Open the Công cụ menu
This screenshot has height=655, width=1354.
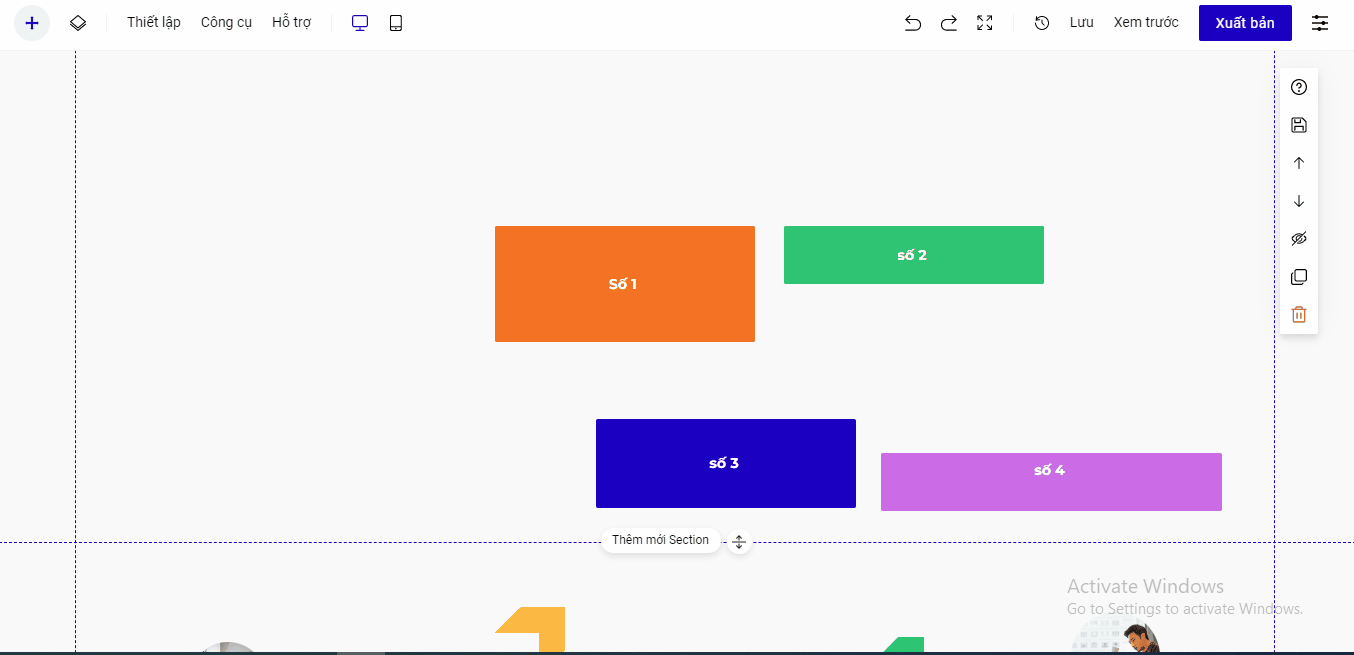point(226,22)
